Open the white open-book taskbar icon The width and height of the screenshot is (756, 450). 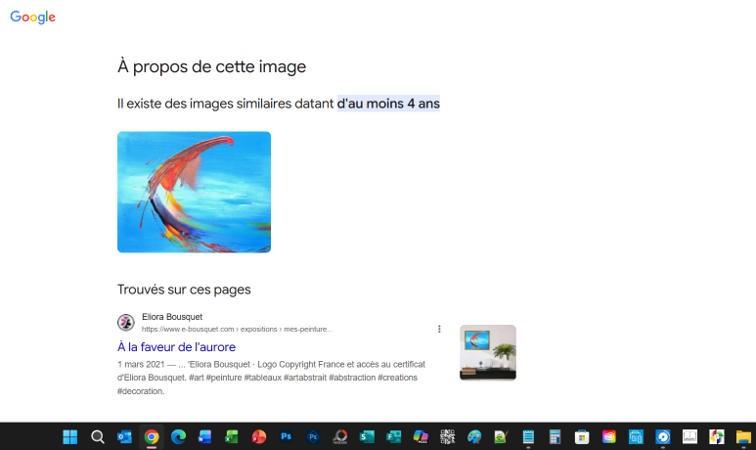[x=689, y=437]
